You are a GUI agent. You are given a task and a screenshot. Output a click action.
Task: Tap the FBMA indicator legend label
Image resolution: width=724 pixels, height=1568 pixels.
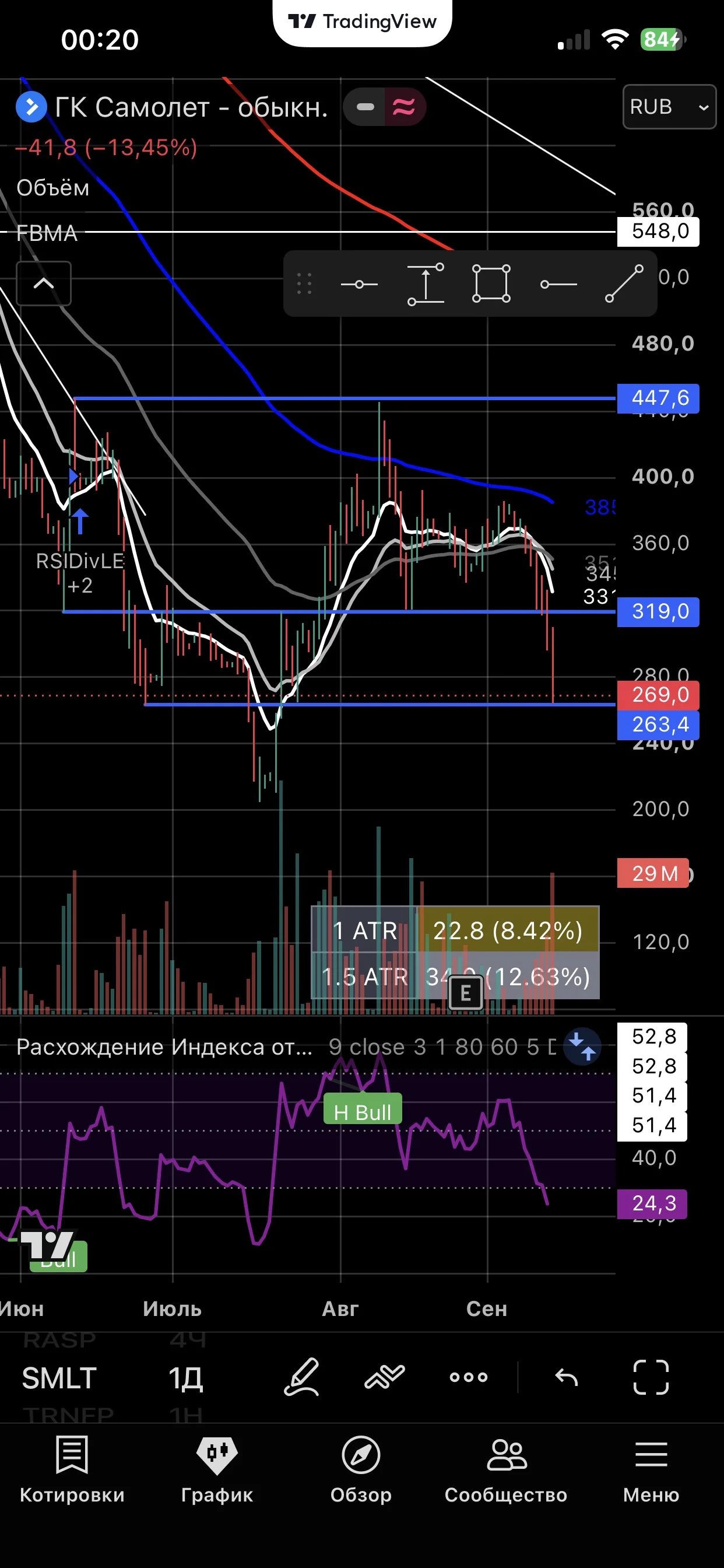pos(47,233)
